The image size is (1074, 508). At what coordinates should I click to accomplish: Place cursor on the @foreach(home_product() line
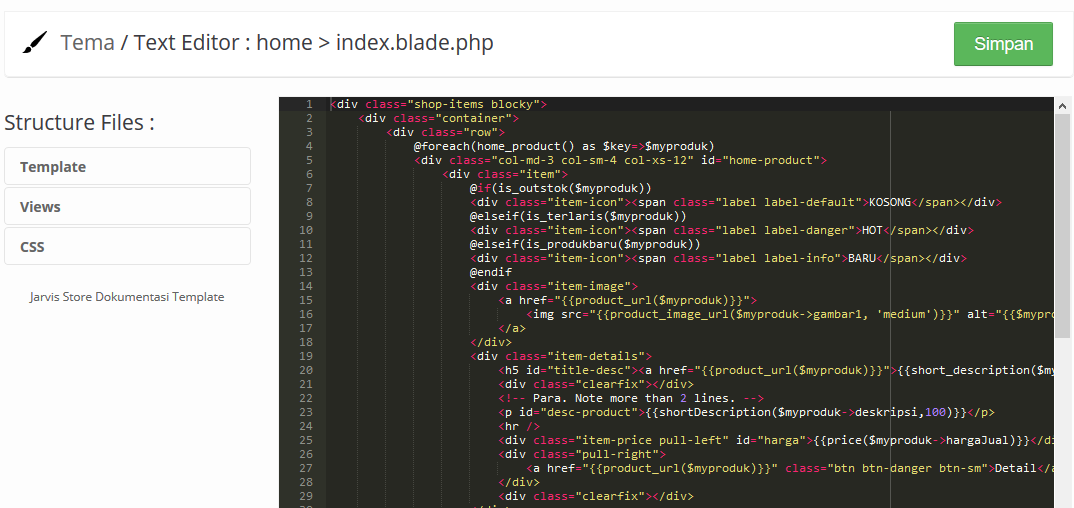point(564,146)
